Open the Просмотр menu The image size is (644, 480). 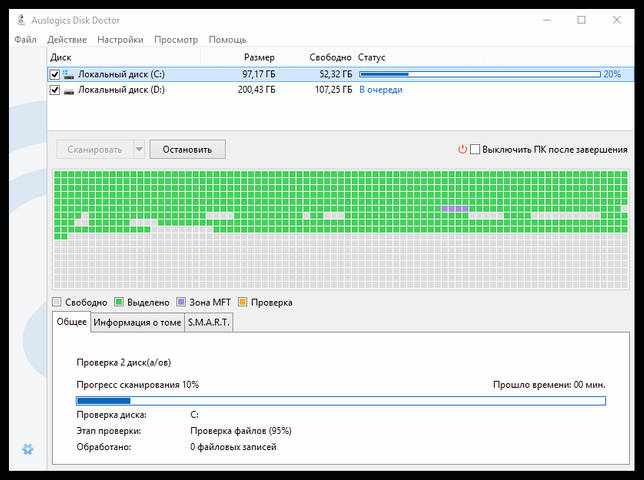coord(176,40)
